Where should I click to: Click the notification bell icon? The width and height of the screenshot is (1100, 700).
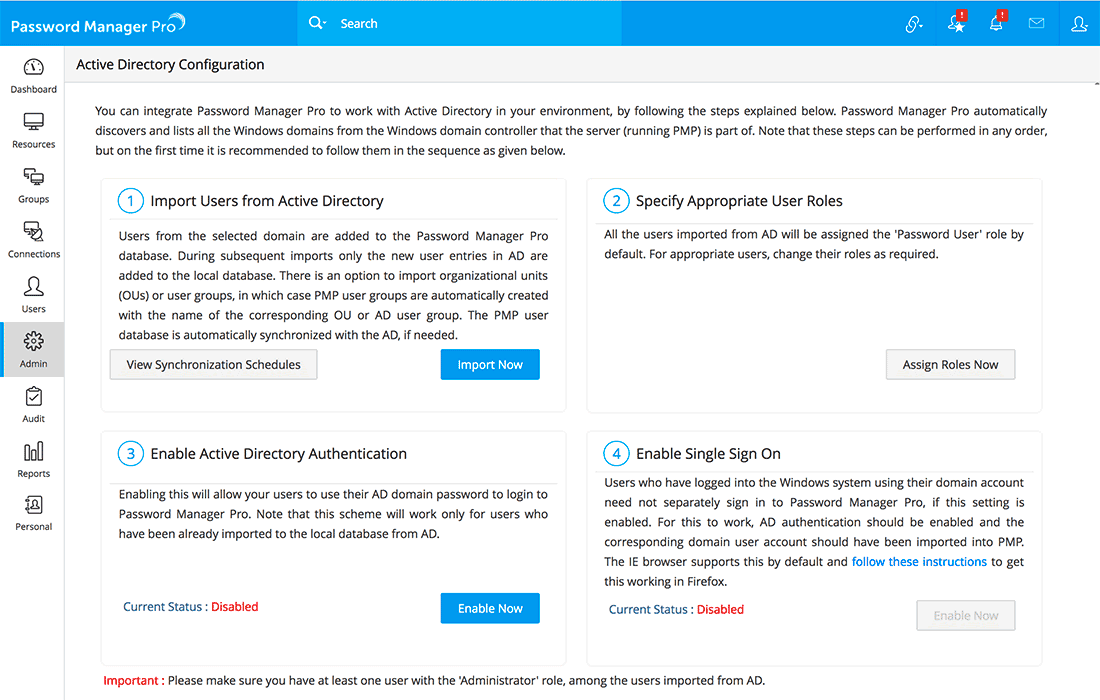996,24
